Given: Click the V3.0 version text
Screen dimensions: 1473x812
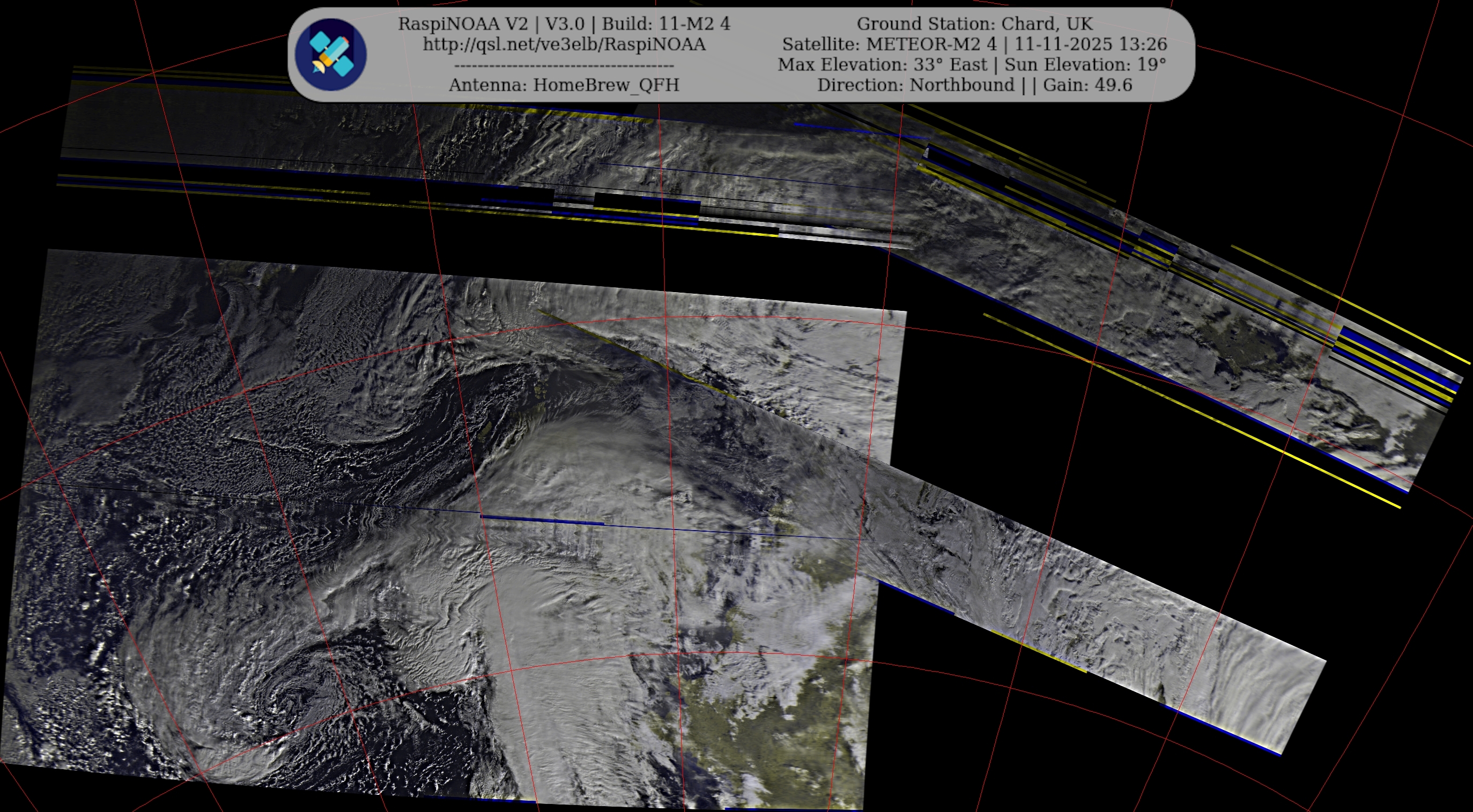Looking at the screenshot, I should click(x=565, y=24).
